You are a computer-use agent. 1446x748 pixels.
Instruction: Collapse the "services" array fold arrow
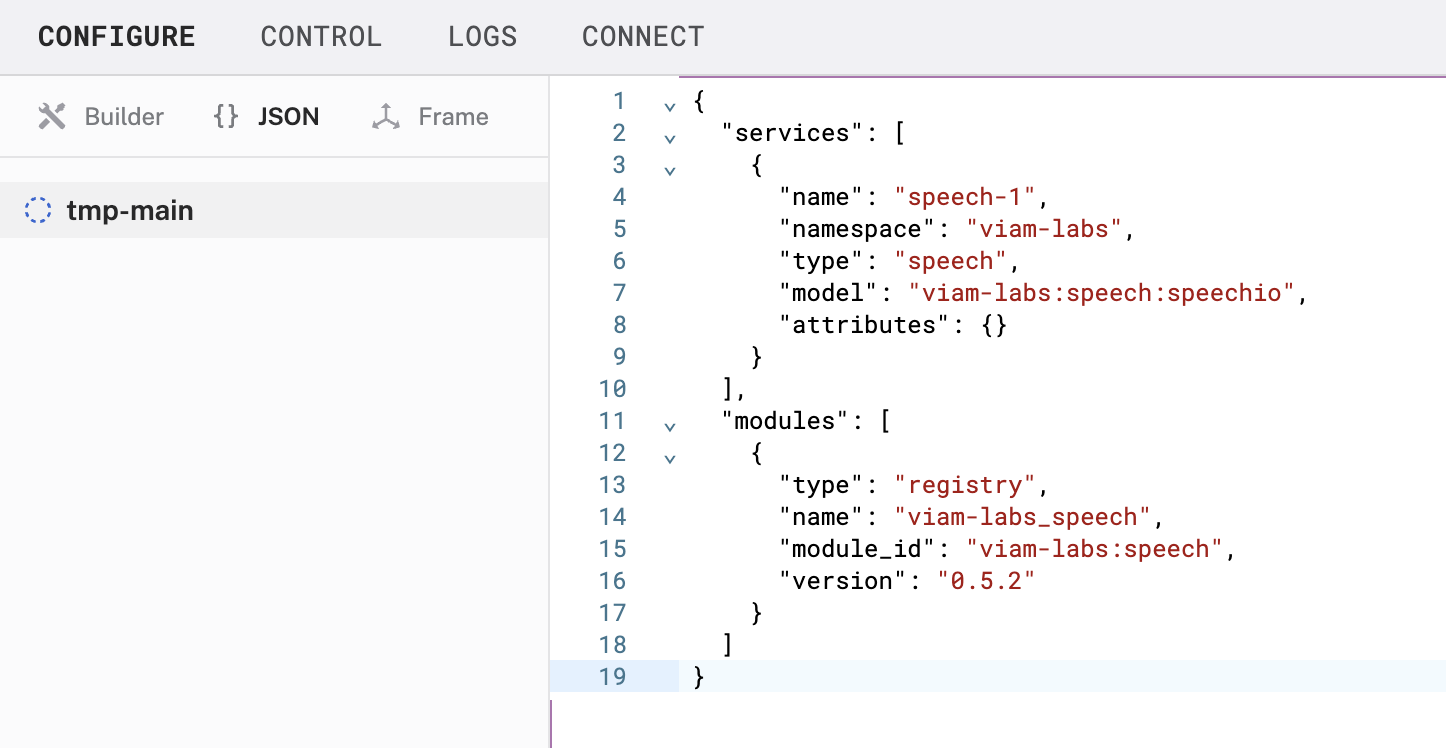click(669, 136)
